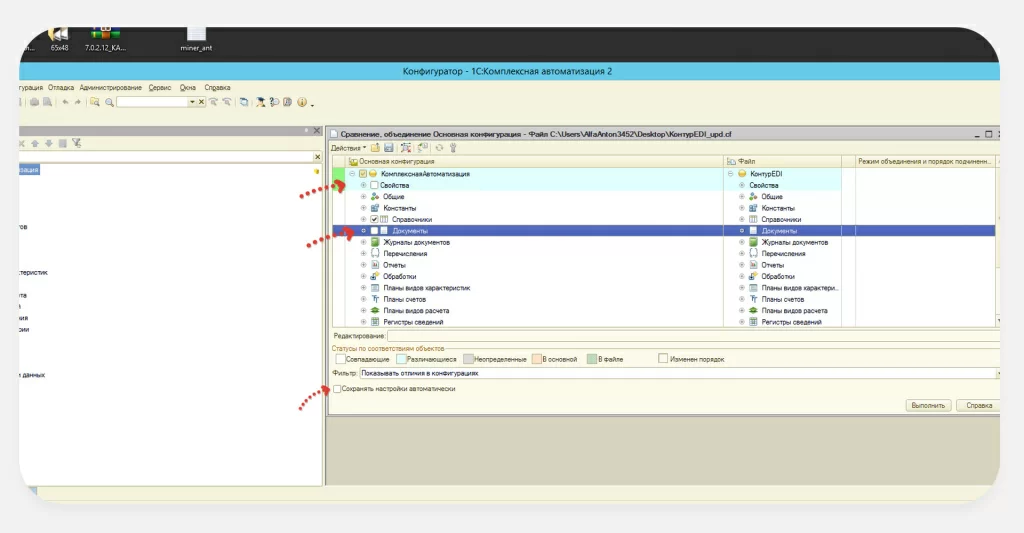
Task: Click the Журналы документов icon in left tree
Action: 375,242
